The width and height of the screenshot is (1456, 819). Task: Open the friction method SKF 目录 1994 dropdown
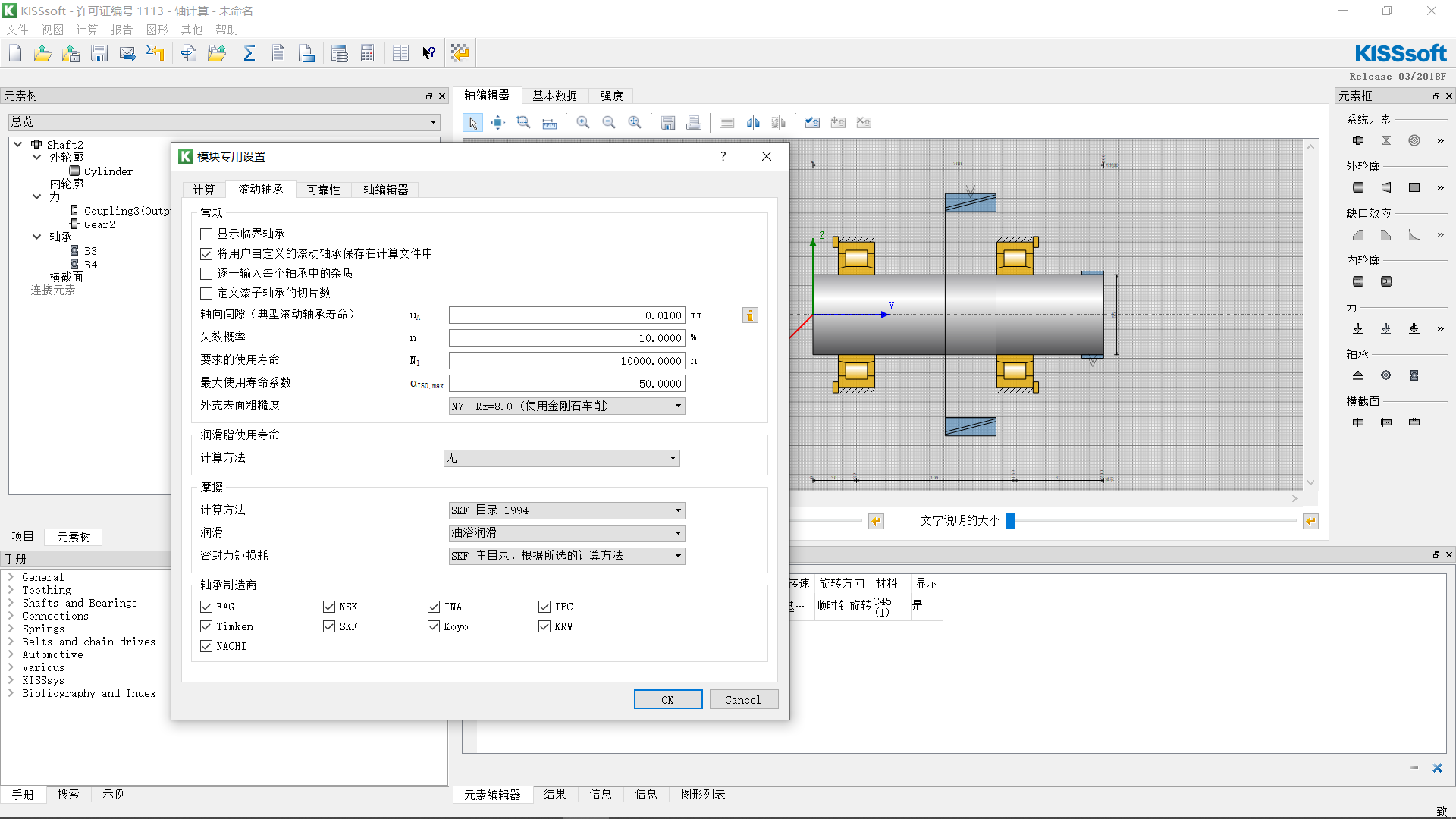click(567, 510)
